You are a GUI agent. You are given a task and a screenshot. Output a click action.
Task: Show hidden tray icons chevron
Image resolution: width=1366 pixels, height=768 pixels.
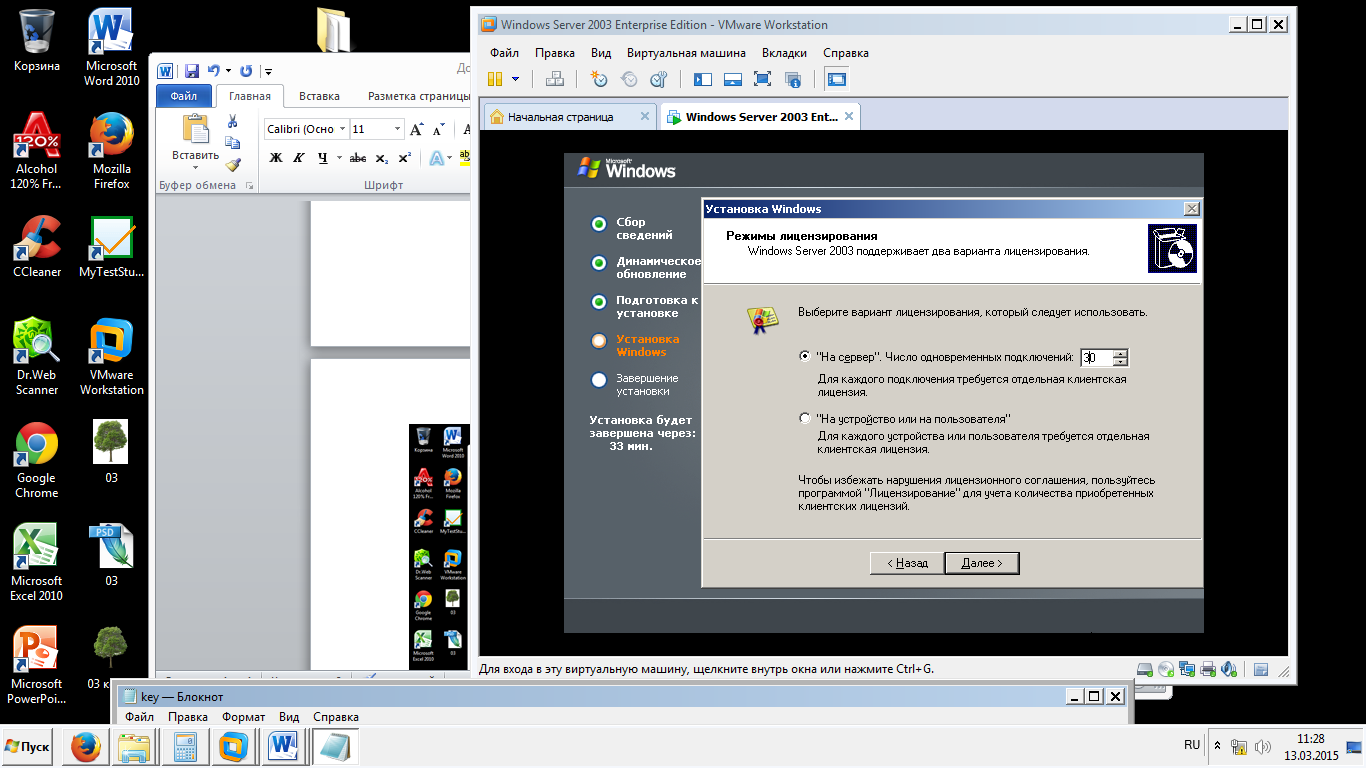[1217, 746]
